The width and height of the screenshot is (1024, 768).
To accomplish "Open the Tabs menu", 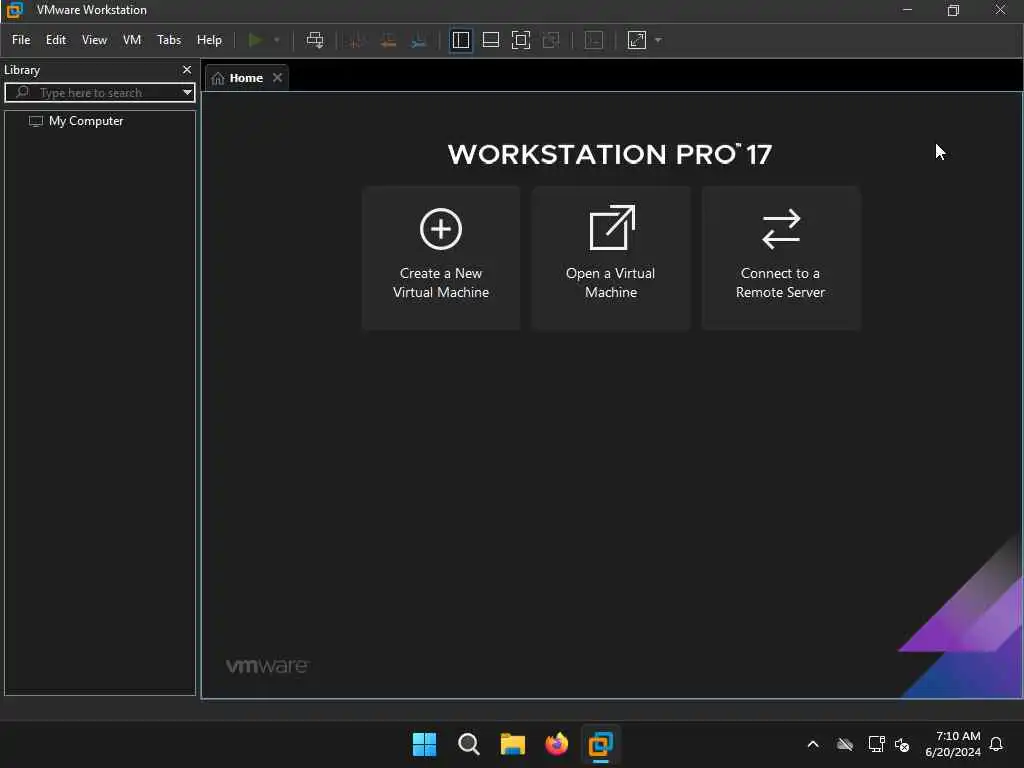I will (x=168, y=40).
